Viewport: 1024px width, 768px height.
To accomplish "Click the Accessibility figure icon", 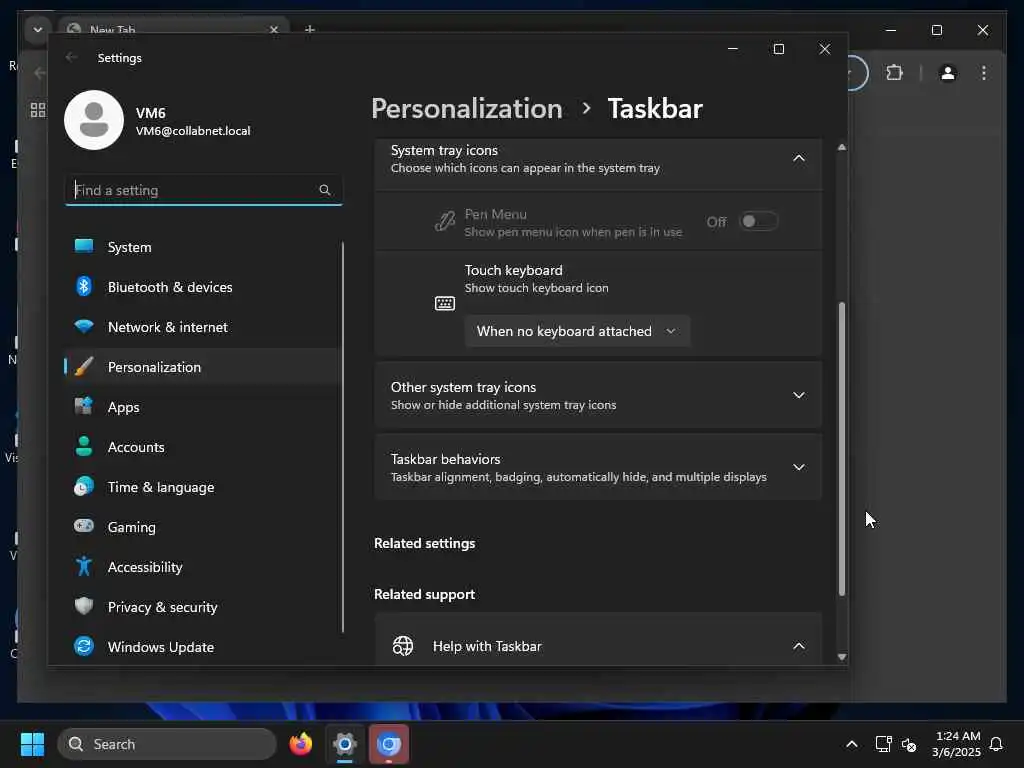I will (84, 566).
